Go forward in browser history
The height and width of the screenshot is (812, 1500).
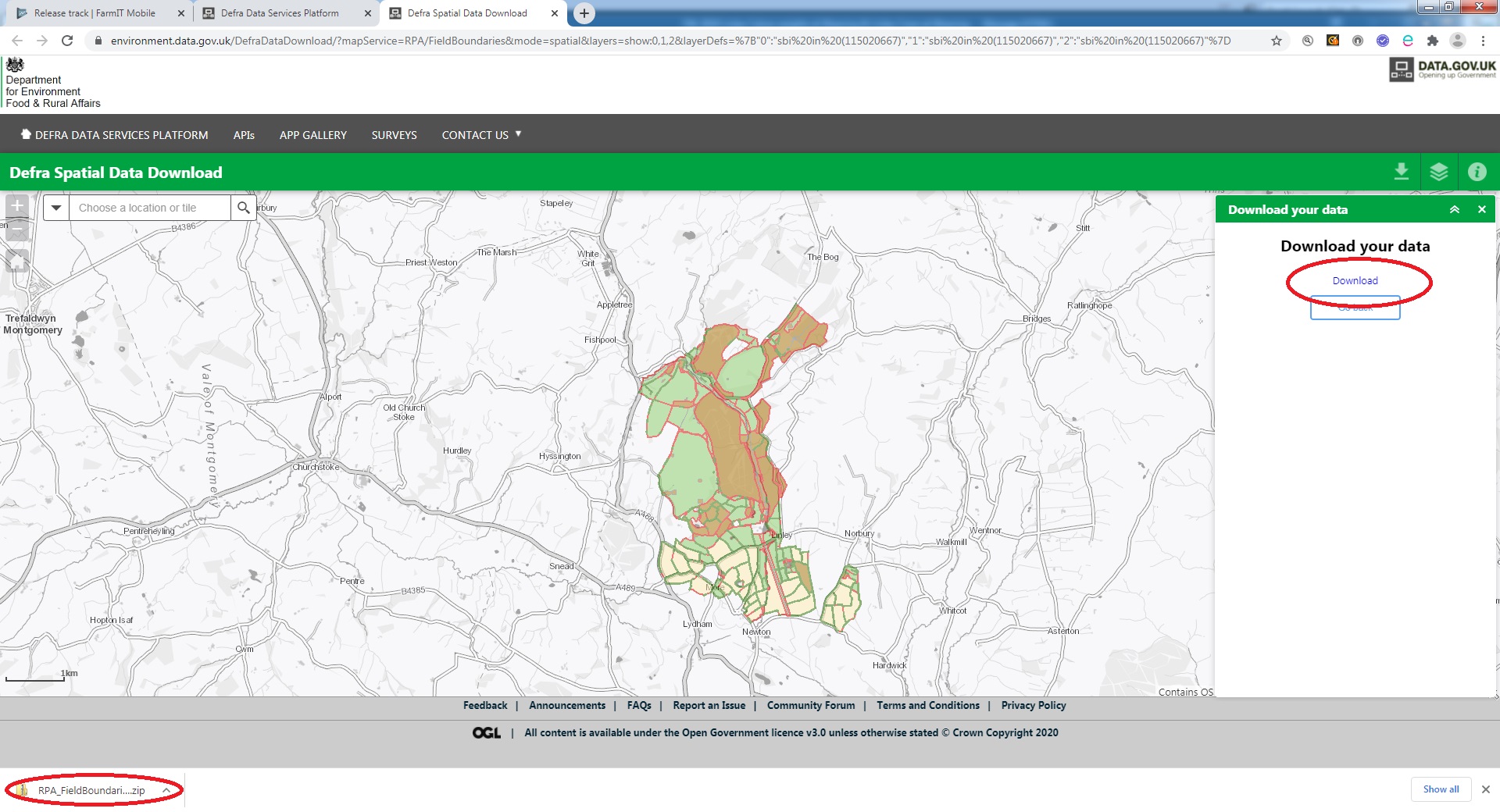point(42,41)
